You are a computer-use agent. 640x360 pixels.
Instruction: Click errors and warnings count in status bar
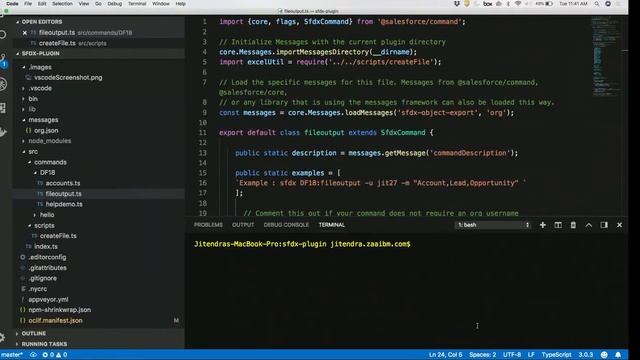[x=55, y=355]
